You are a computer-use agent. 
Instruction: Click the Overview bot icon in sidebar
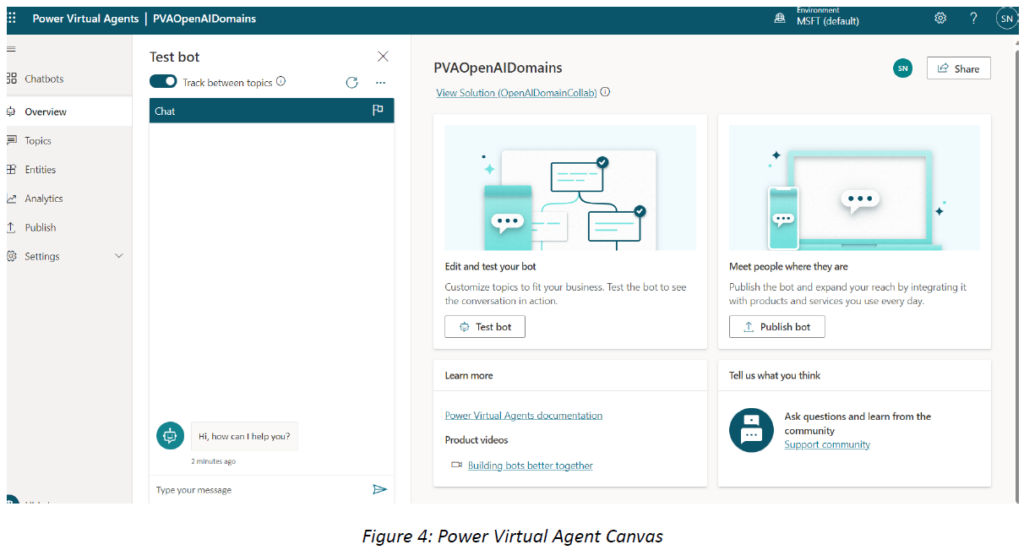click(x=11, y=112)
